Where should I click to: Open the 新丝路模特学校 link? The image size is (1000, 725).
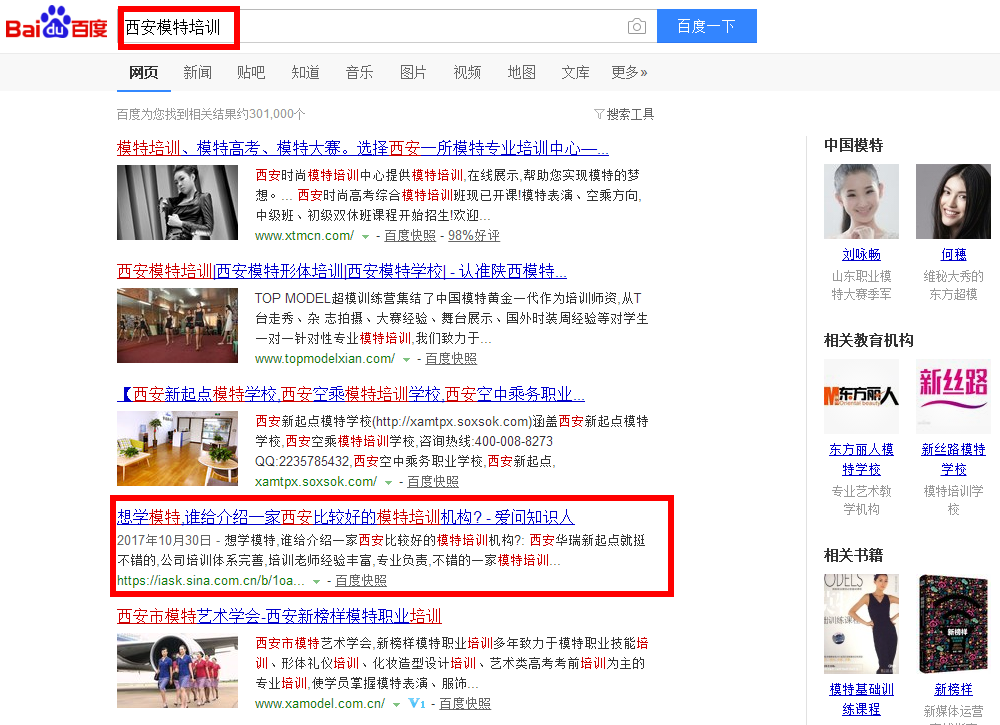[x=953, y=460]
